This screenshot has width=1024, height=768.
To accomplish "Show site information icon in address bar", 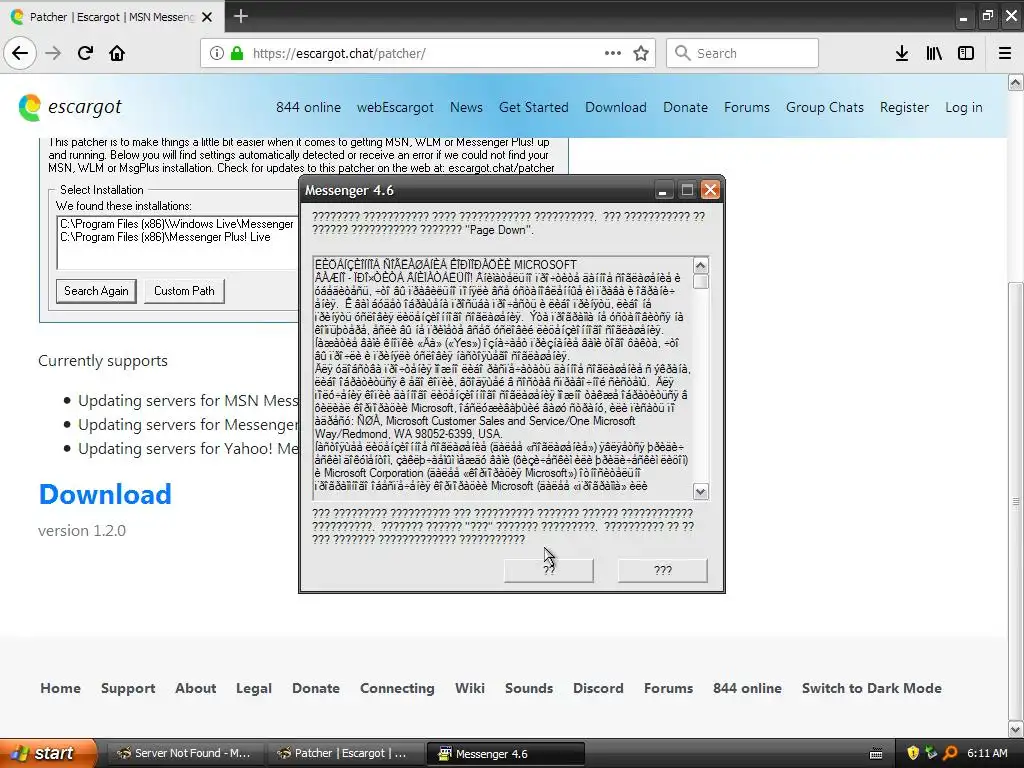I will pos(216,53).
